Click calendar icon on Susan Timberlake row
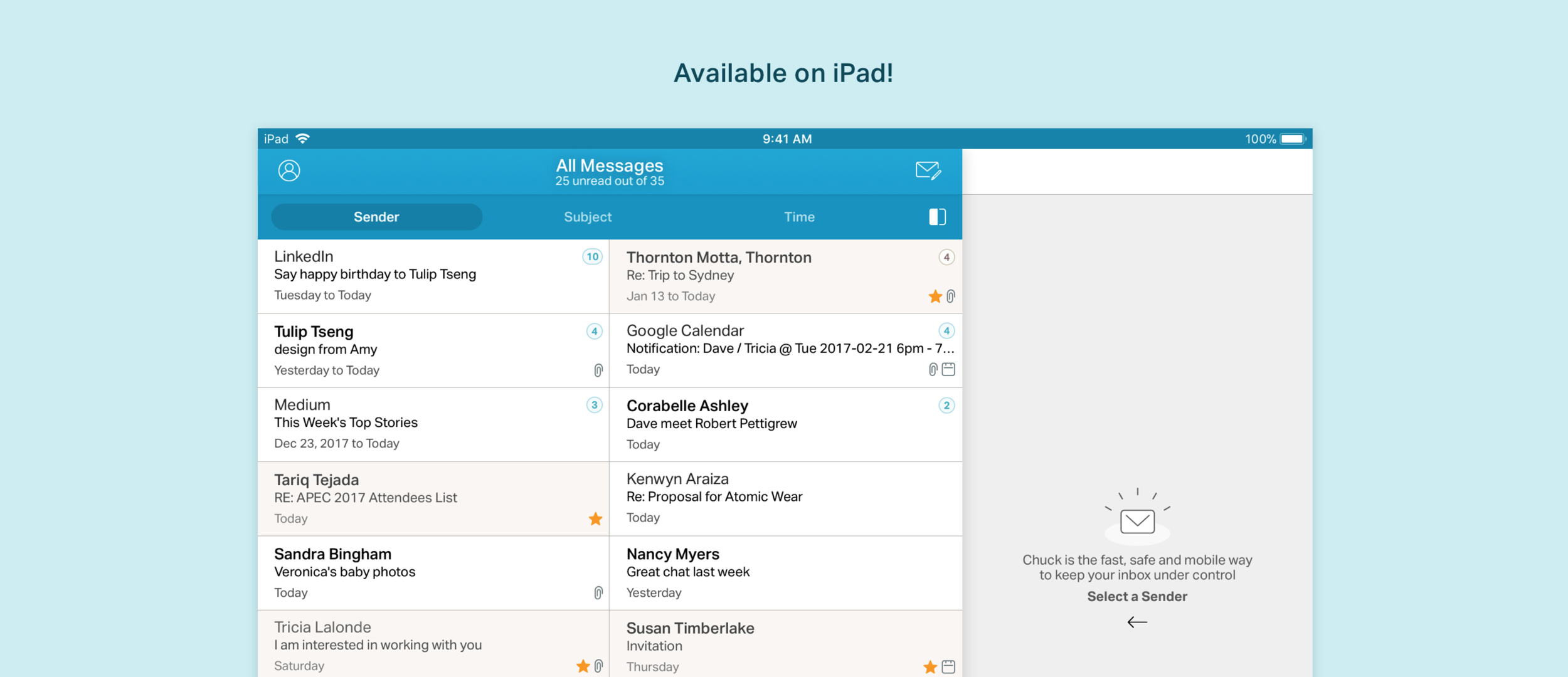The width and height of the screenshot is (1568, 677). (x=948, y=667)
